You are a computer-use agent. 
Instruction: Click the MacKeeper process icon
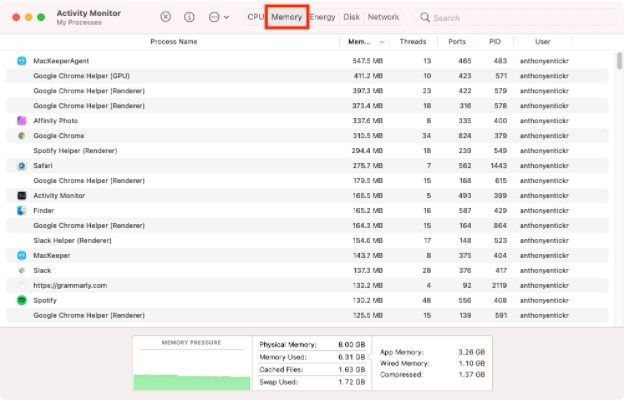click(22, 255)
